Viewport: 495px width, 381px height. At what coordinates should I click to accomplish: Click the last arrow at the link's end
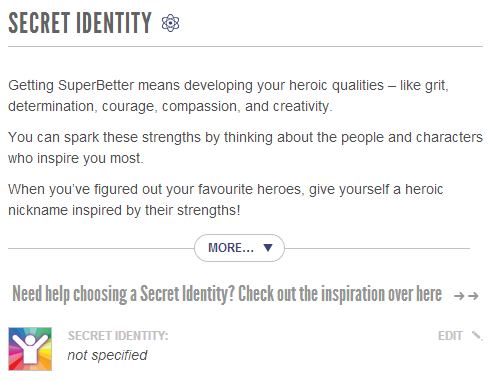473,296
